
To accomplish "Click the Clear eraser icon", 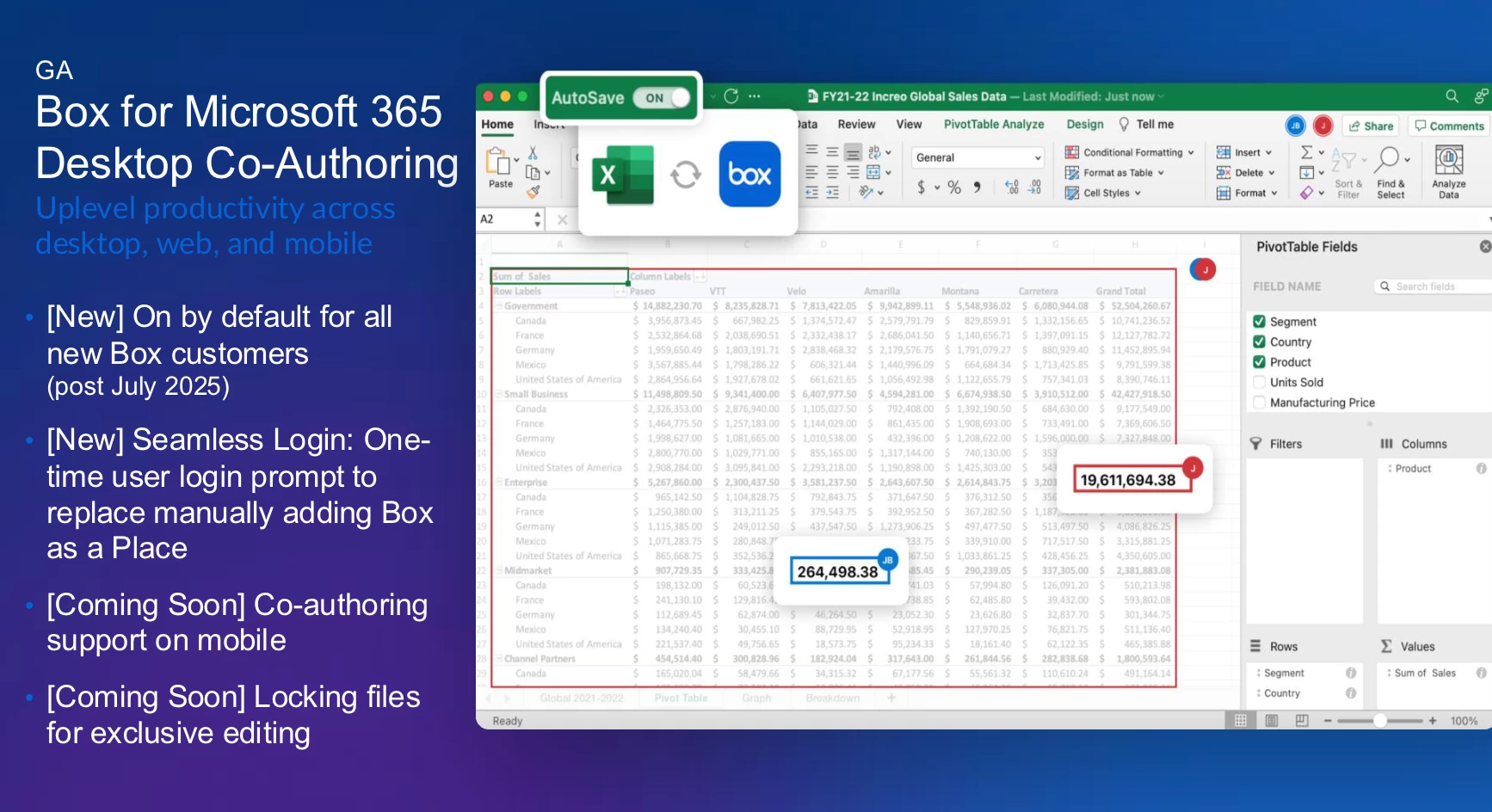I will coord(1307,193).
